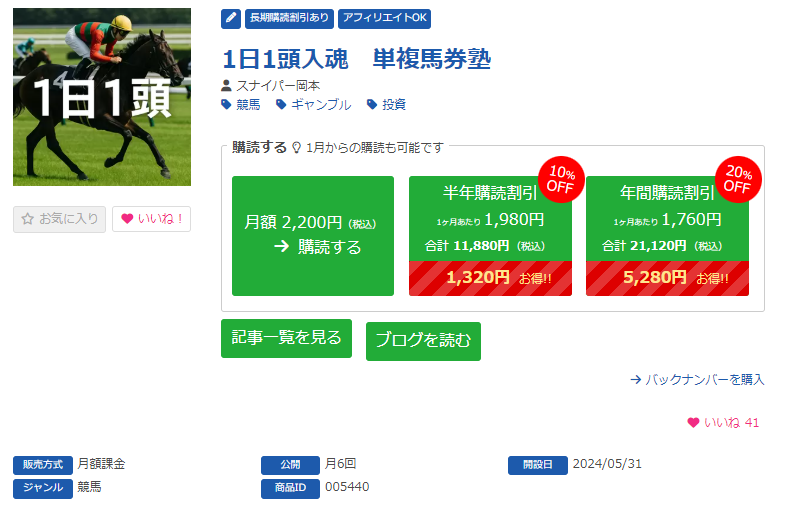This screenshot has height=509, width=789.
Task: Click the tag icon beside ギャンブル
Action: [282, 104]
